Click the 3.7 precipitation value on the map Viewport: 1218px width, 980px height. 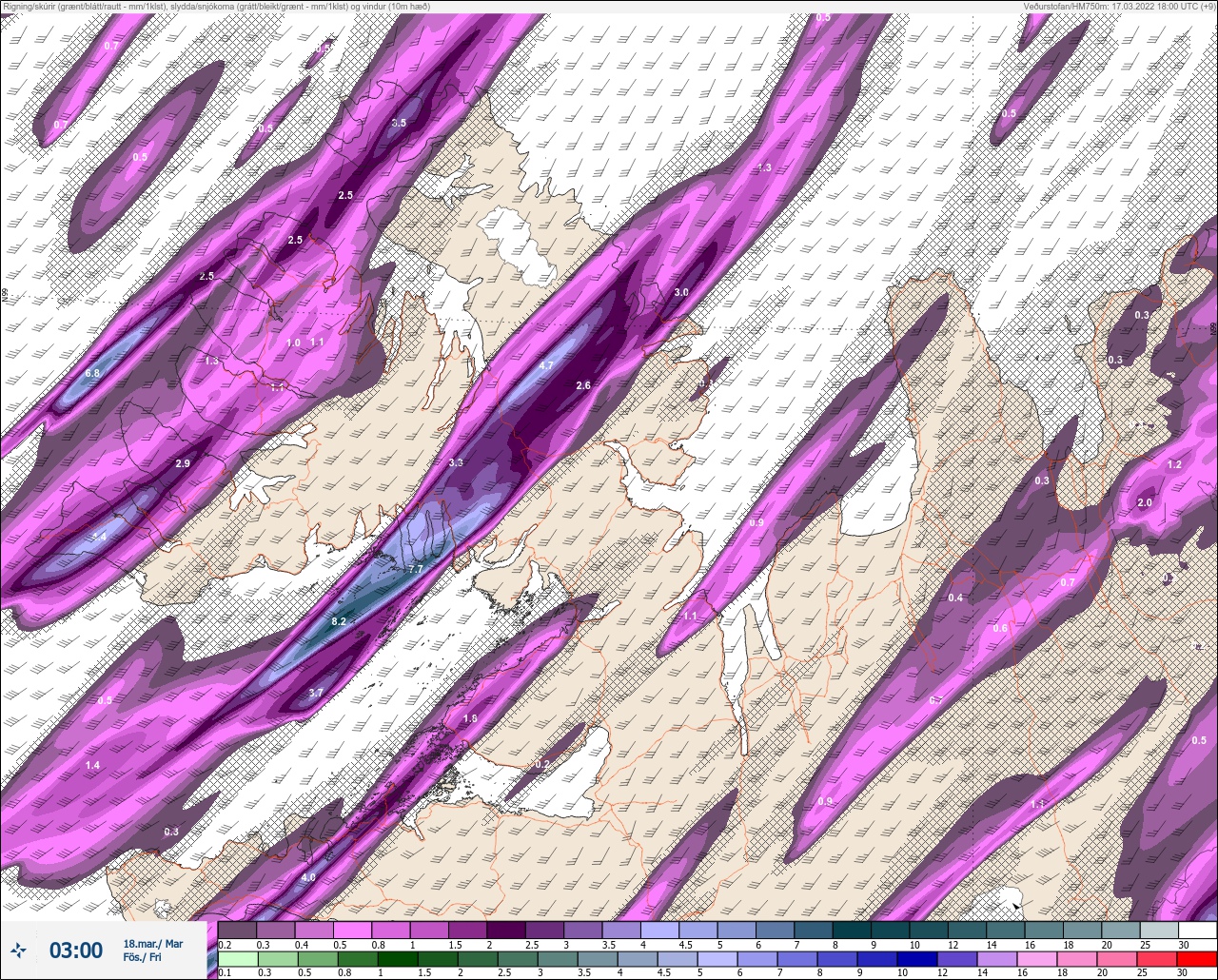click(317, 693)
